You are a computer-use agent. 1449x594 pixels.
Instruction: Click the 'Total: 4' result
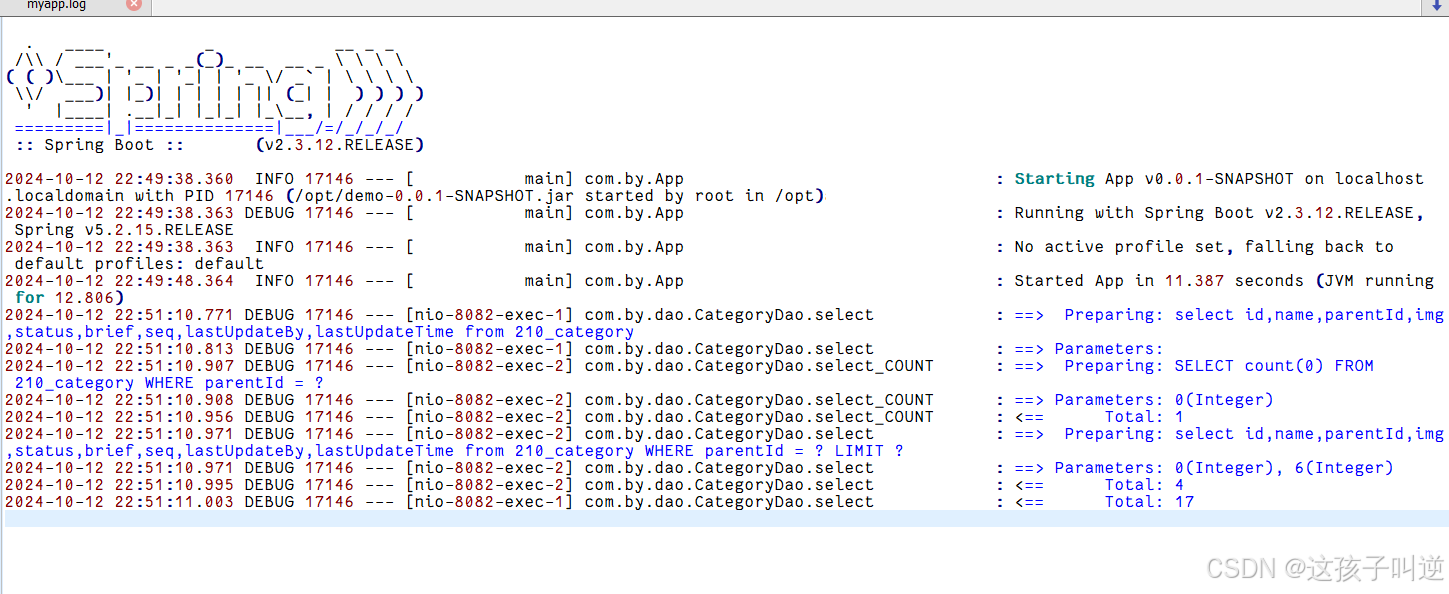click(x=1144, y=485)
